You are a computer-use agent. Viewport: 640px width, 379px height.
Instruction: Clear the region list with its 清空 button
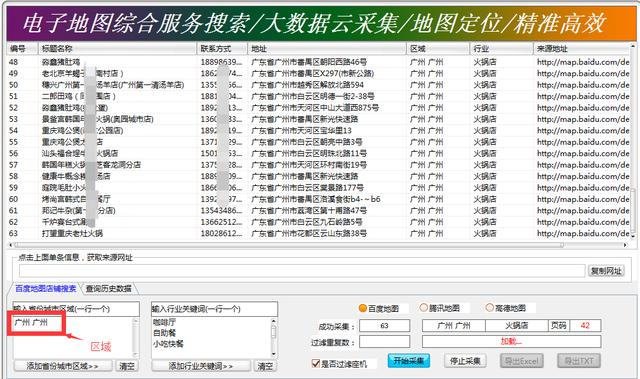pos(127,366)
